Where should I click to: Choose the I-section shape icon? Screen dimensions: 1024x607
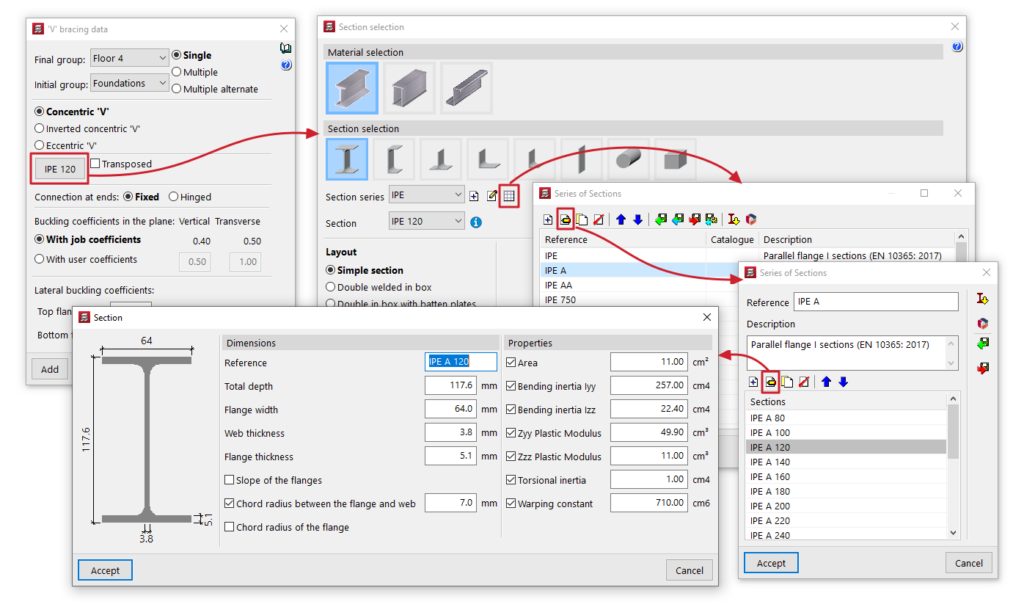[347, 159]
